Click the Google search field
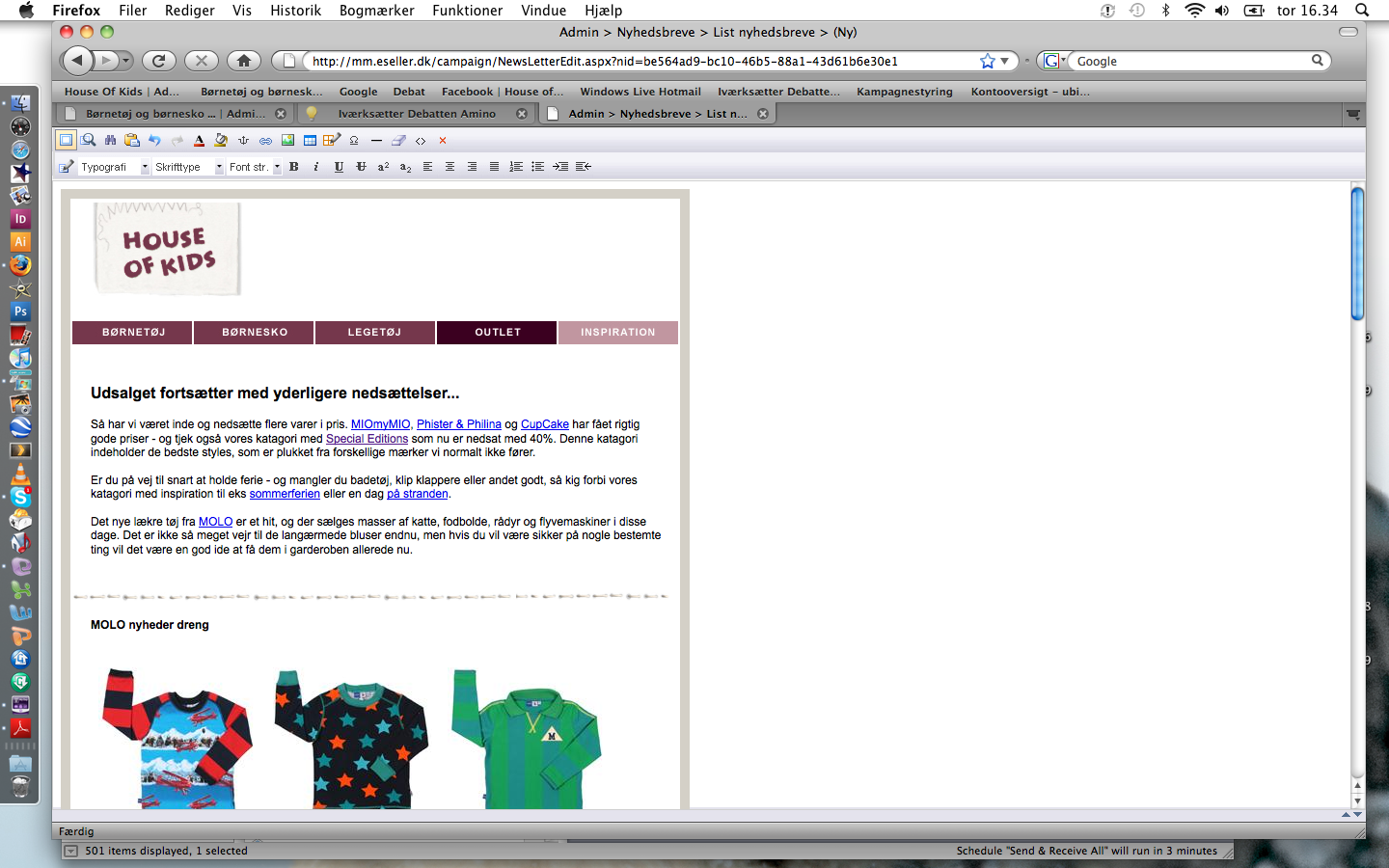The image size is (1389, 868). [1191, 61]
